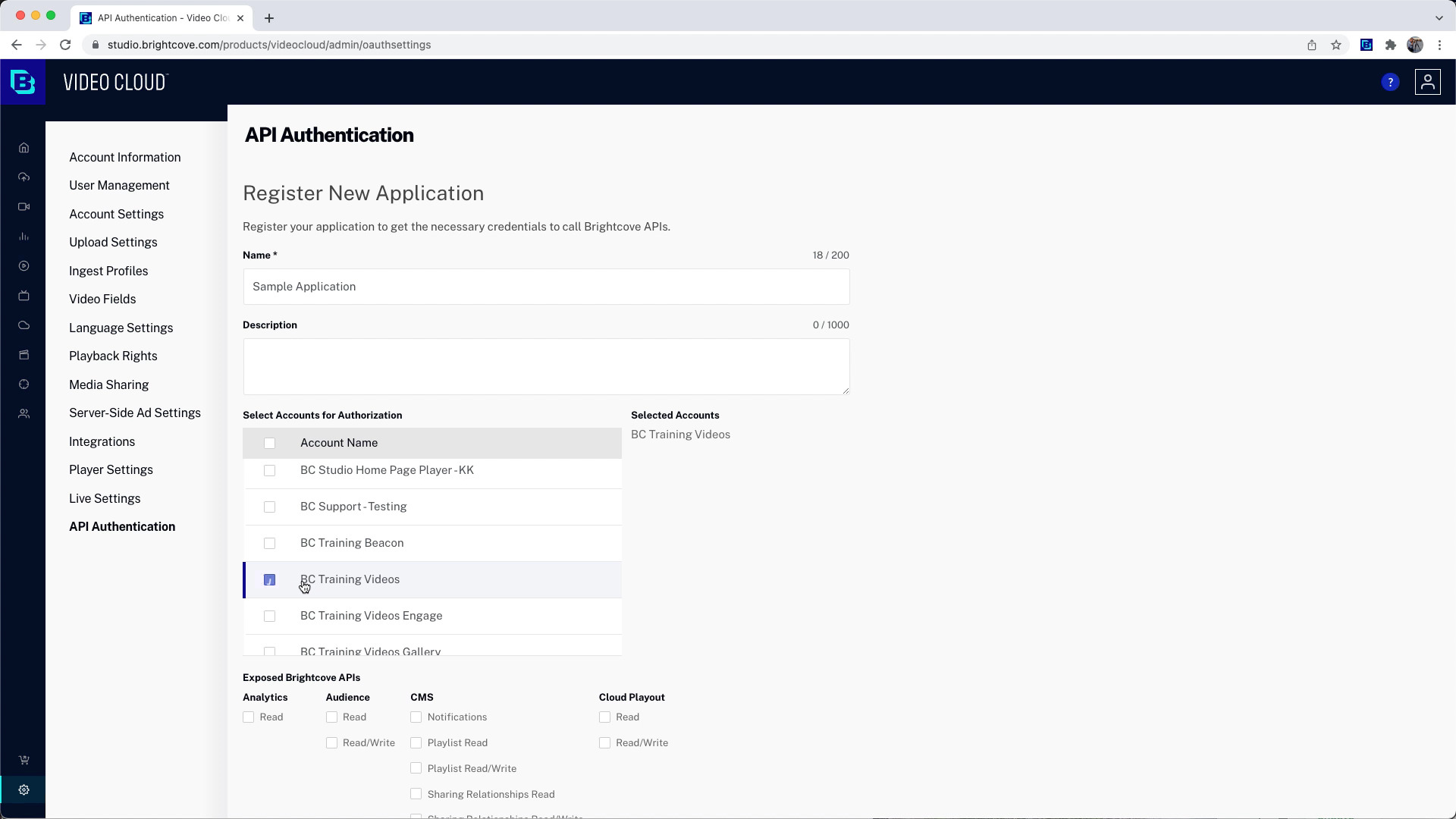This screenshot has width=1456, height=819.
Task: Click the upload/ingest icon in sidebar
Action: (24, 177)
